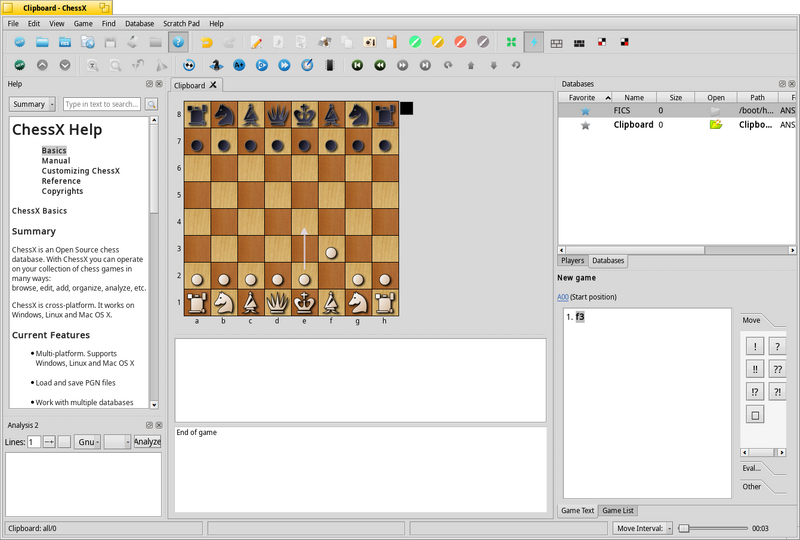Screen dimensions: 800x540
Task: Open the Game menu
Action: pos(83,23)
